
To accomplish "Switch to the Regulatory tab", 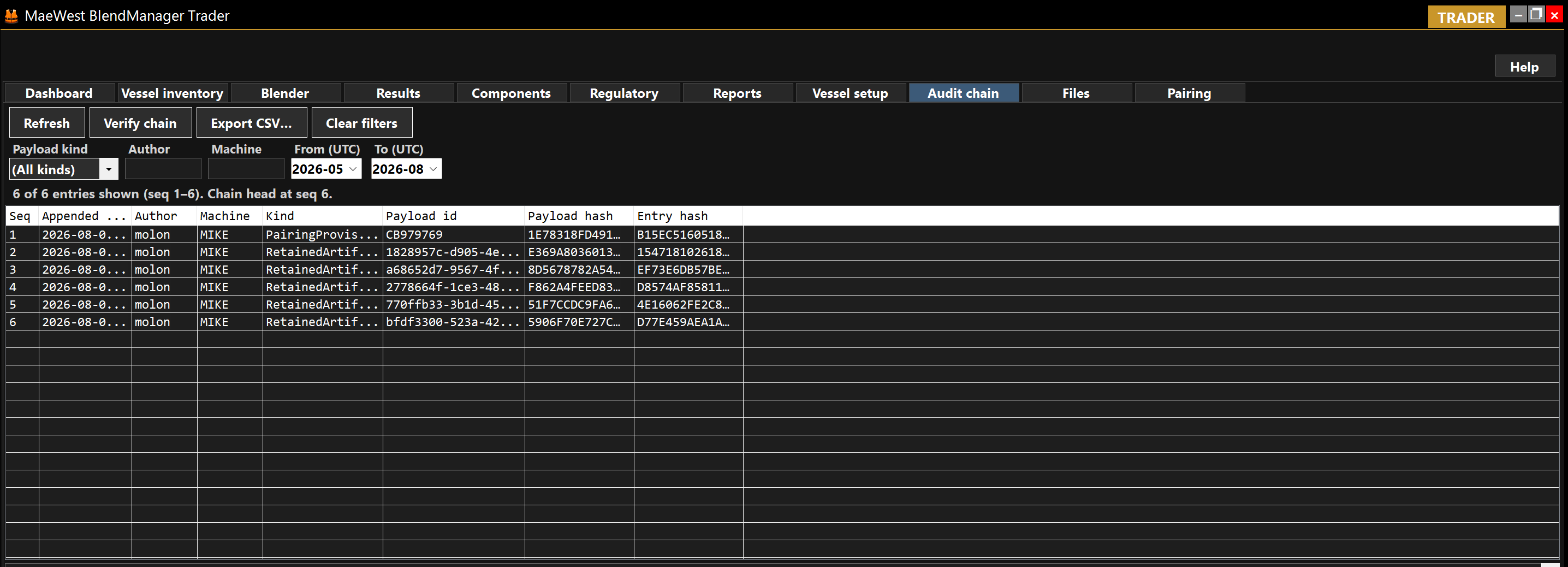I will point(624,93).
